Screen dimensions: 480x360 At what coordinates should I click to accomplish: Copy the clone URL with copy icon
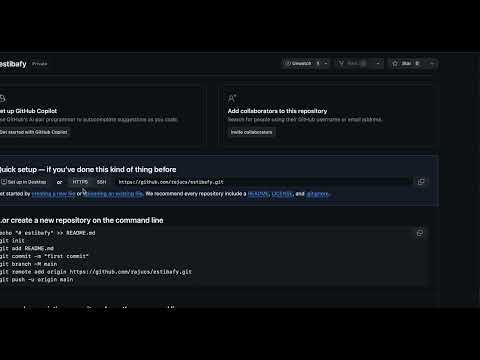421,182
